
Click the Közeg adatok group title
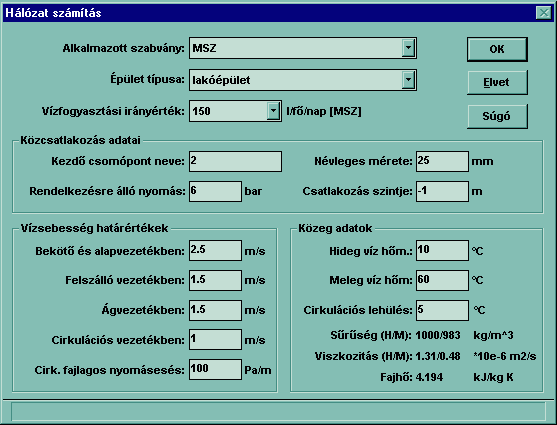pyautogui.click(x=335, y=228)
